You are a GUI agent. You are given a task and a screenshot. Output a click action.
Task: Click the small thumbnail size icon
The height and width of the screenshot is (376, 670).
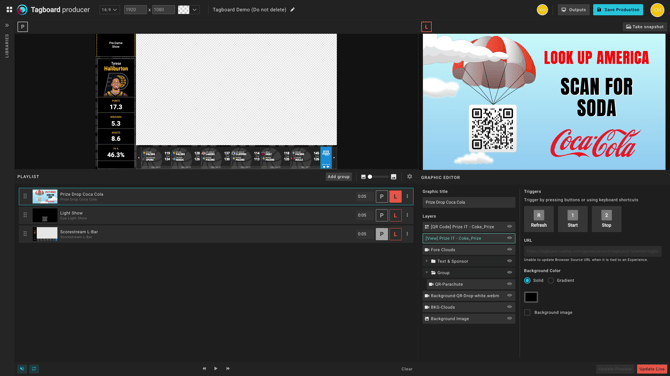[x=363, y=176]
